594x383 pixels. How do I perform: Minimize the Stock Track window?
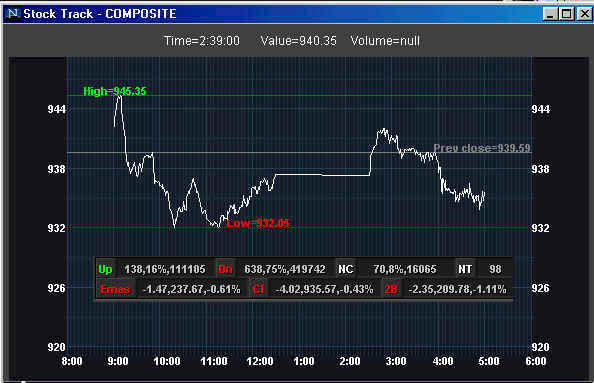tap(550, 14)
